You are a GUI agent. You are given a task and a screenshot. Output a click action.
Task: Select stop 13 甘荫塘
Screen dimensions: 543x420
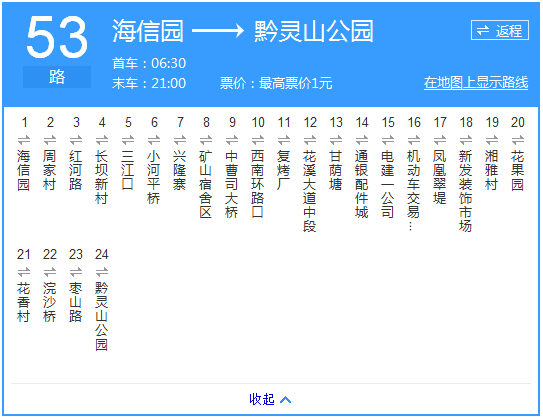tap(335, 170)
